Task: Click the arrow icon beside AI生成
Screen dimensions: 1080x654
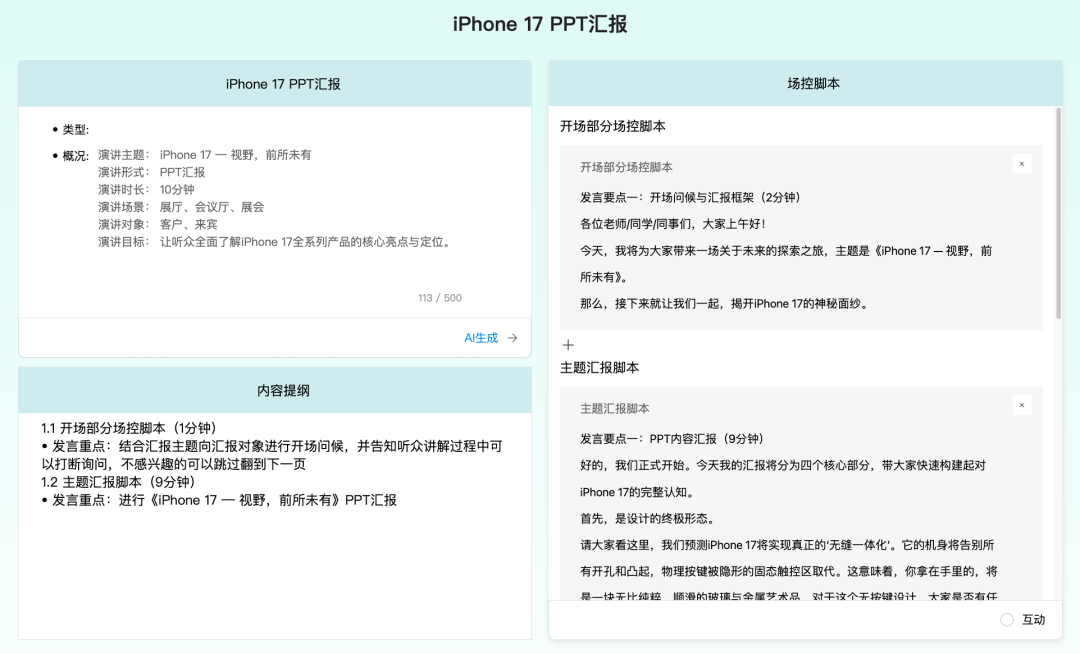Action: [x=513, y=338]
